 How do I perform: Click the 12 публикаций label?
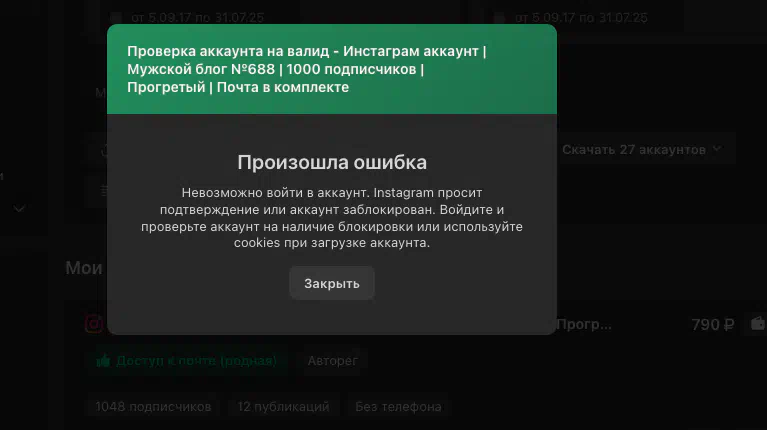[x=283, y=407]
